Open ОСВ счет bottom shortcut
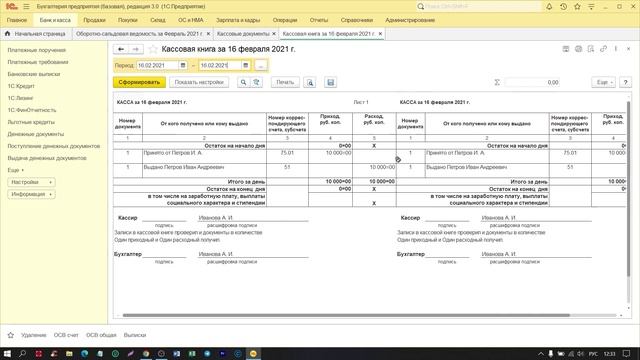 pyautogui.click(x=66, y=335)
